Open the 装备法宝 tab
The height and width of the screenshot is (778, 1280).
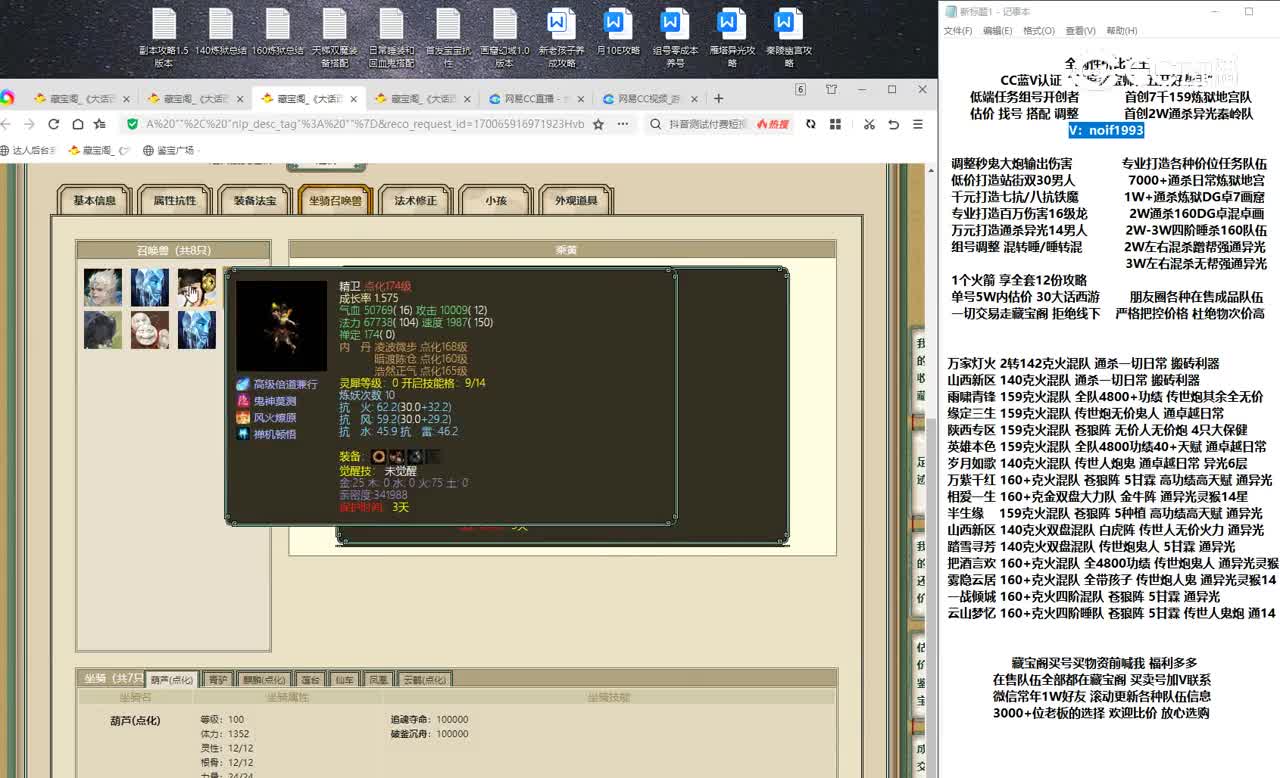[255, 200]
